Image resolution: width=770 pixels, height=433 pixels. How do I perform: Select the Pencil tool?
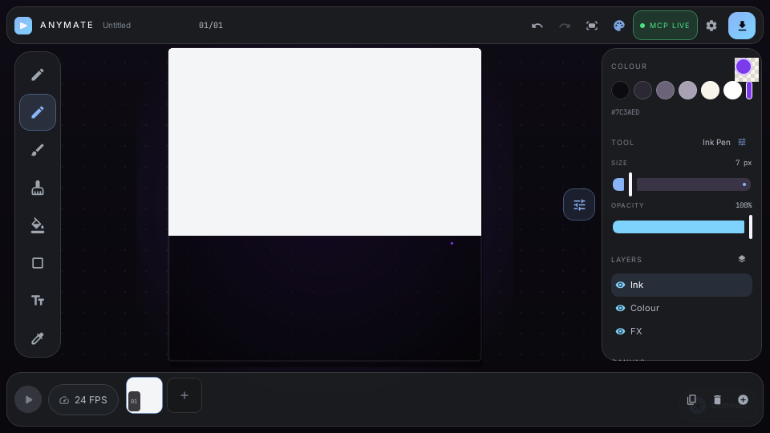click(x=37, y=75)
